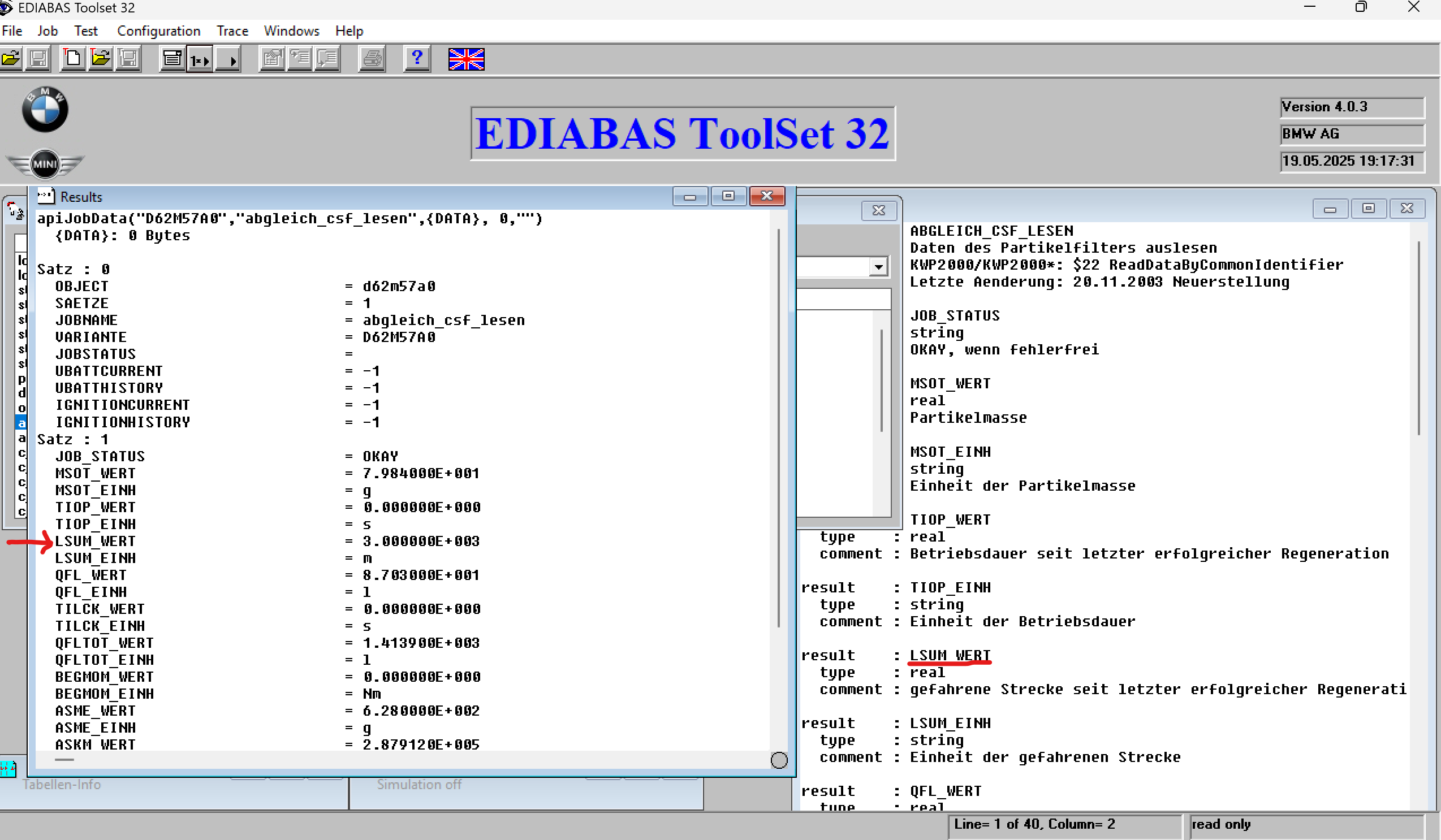Image resolution: width=1441 pixels, height=840 pixels.
Task: Open the Trace menu
Action: click(232, 31)
